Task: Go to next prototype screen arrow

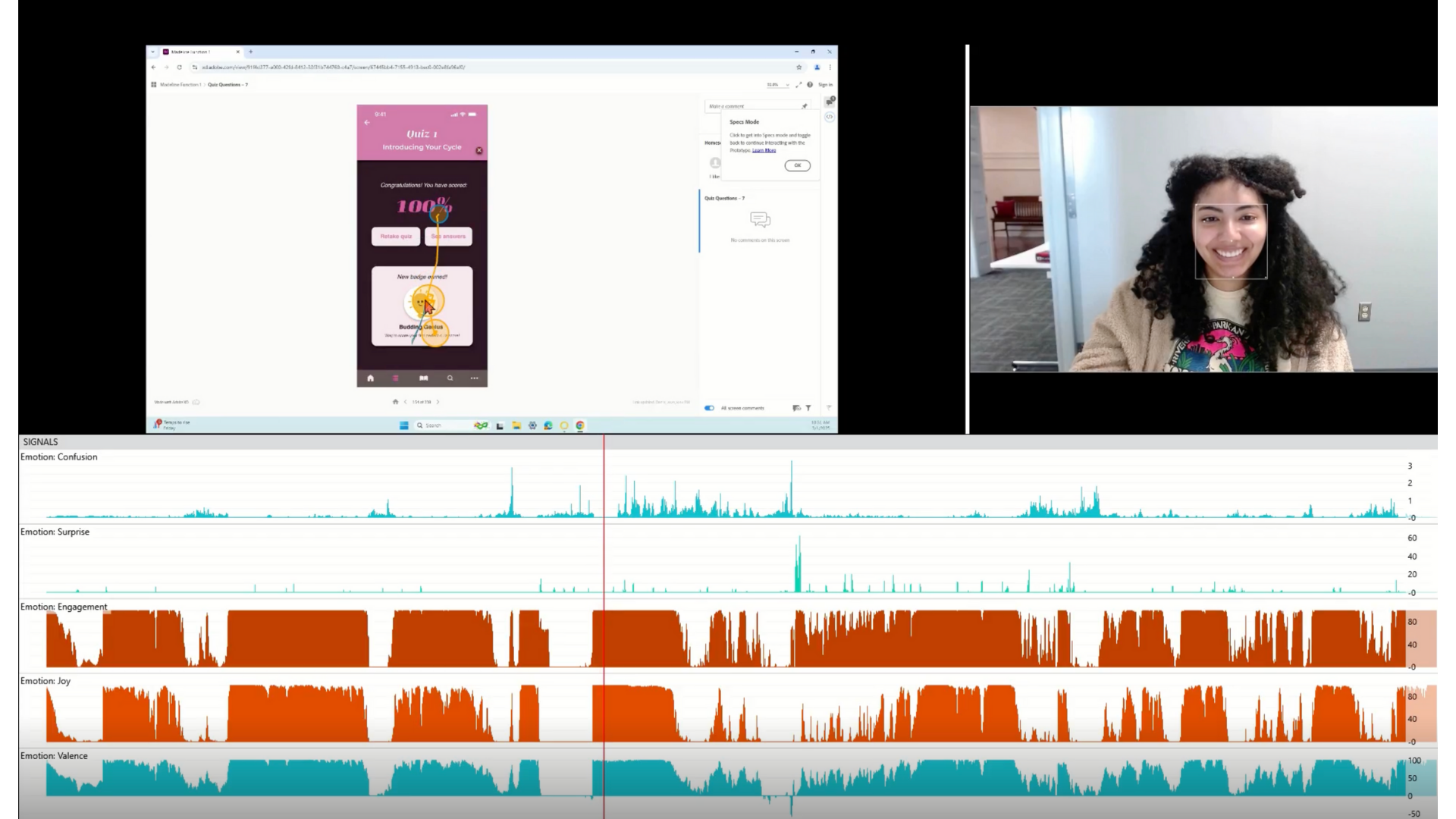Action: click(438, 402)
